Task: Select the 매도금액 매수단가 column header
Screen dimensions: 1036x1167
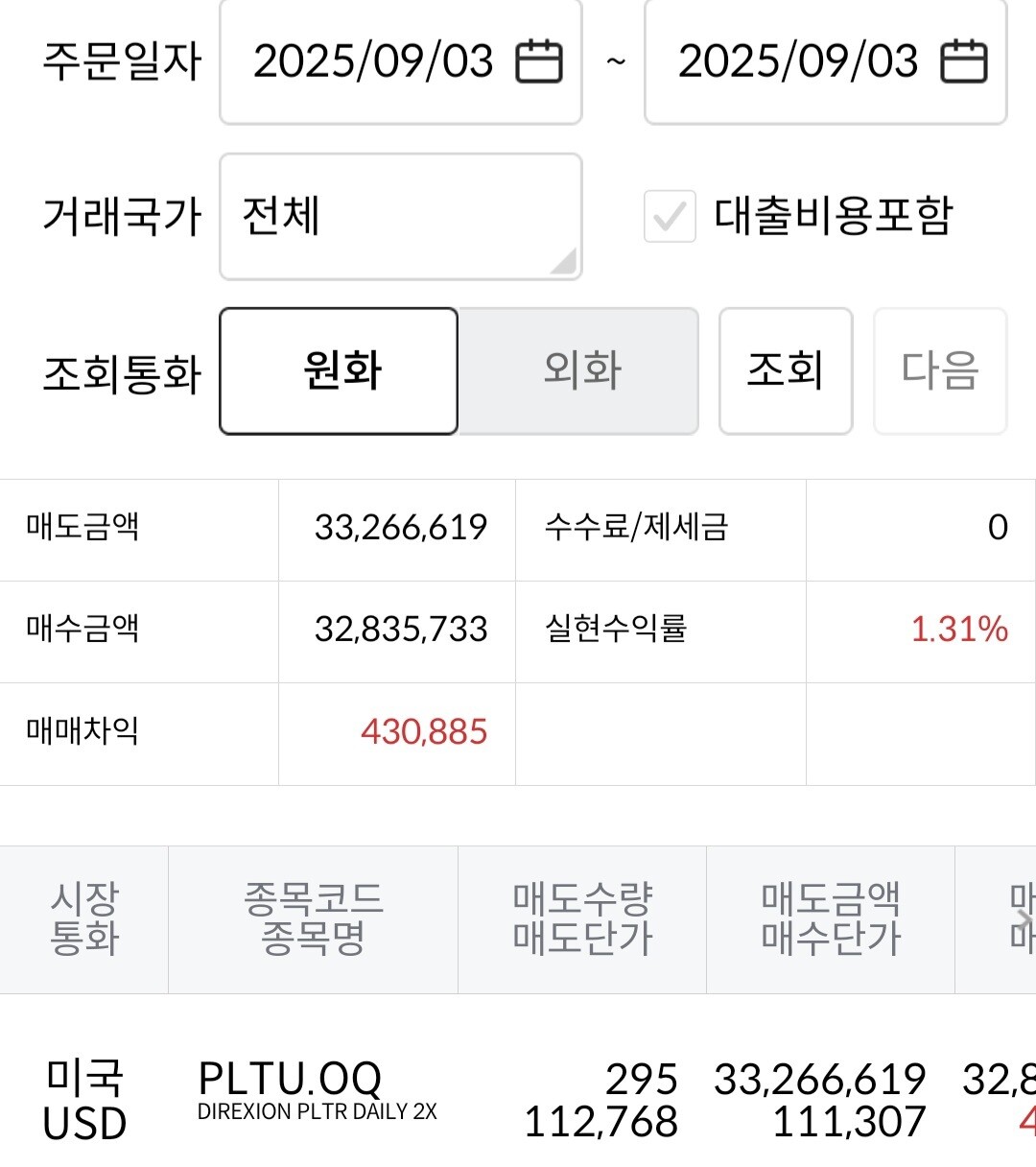Action: [831, 919]
